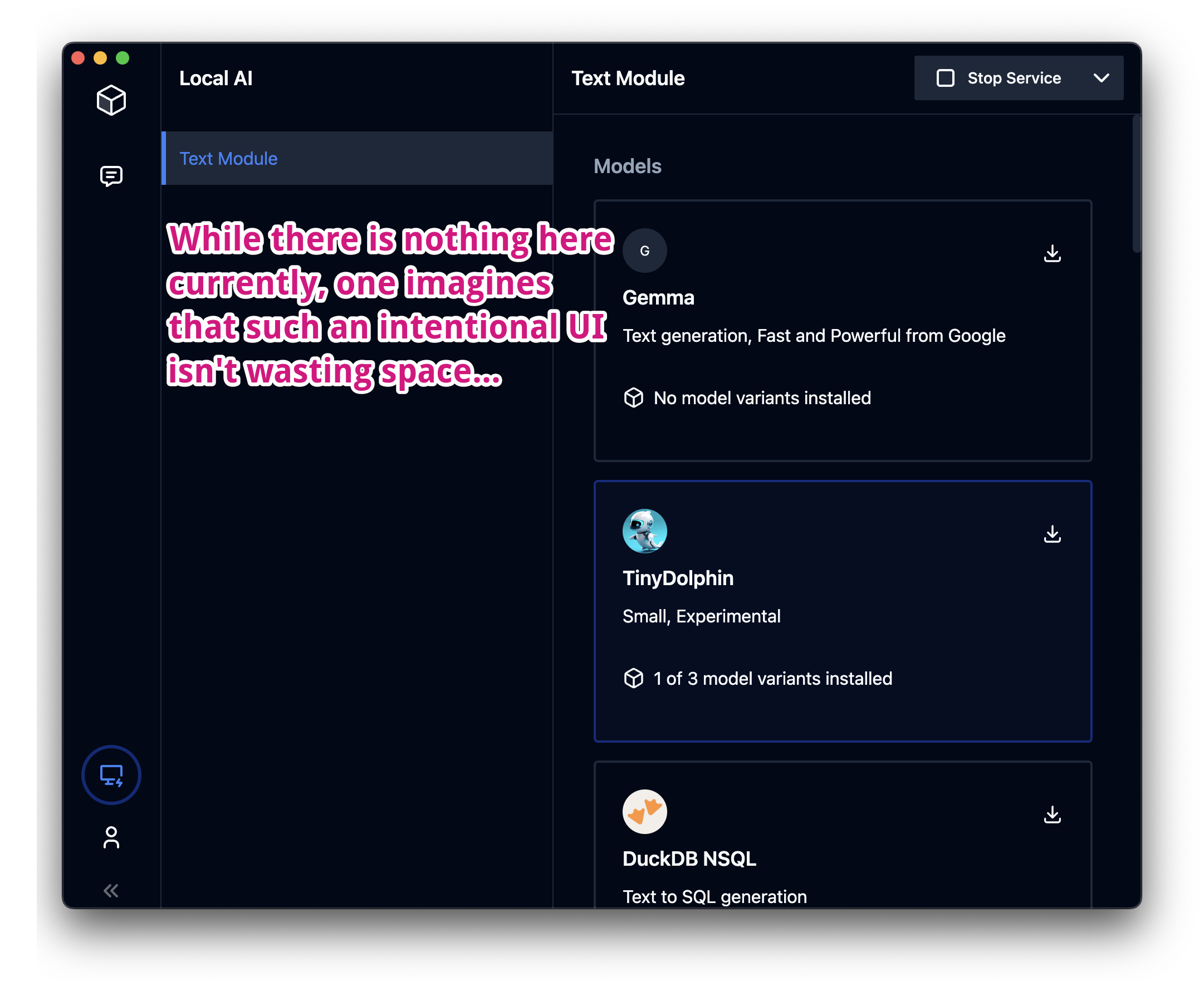Click '1 of 3 model variants installed'
Viewport: 1204px width, 991px height.
tap(772, 678)
